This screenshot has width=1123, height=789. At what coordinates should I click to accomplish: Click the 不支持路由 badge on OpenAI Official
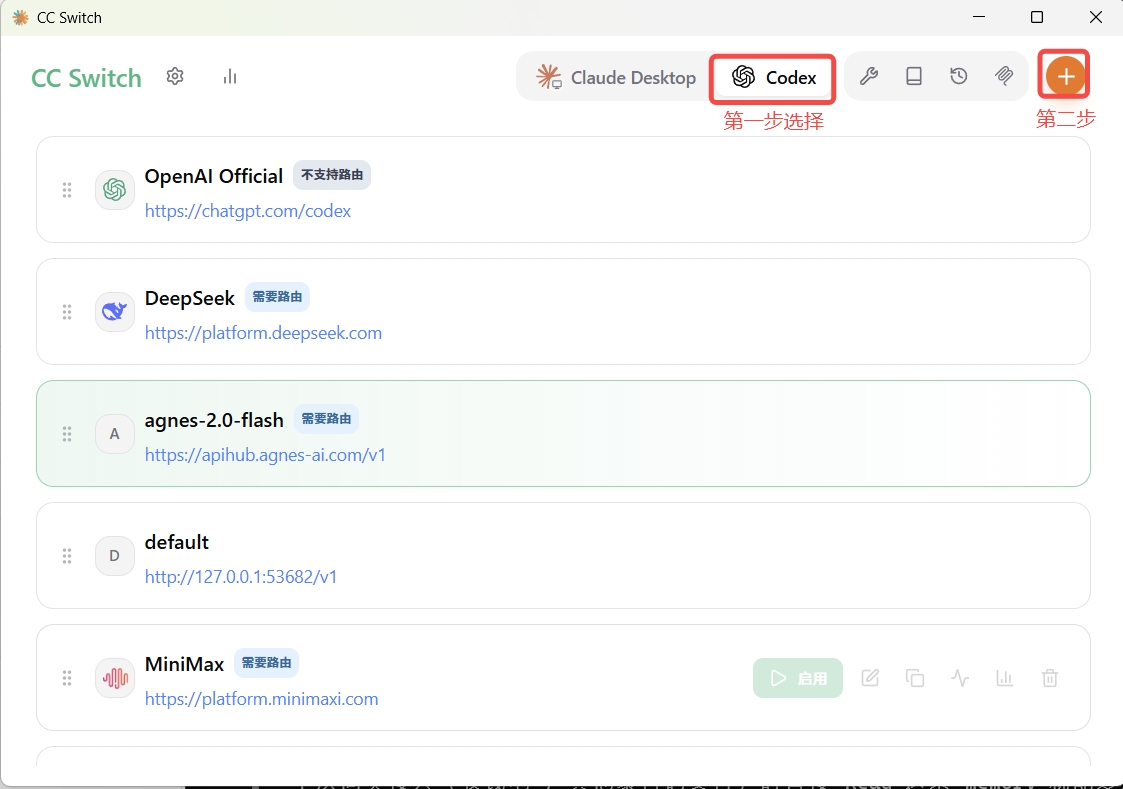(332, 175)
